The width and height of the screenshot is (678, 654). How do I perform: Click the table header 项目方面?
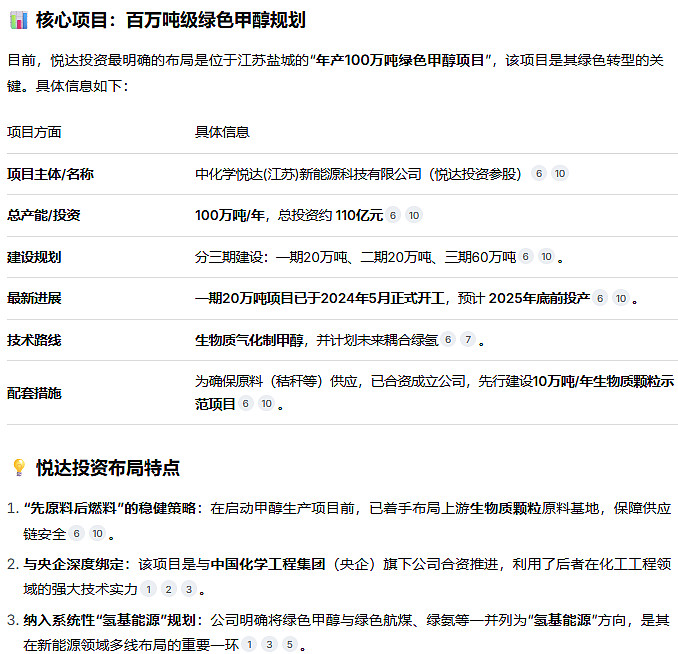34,132
